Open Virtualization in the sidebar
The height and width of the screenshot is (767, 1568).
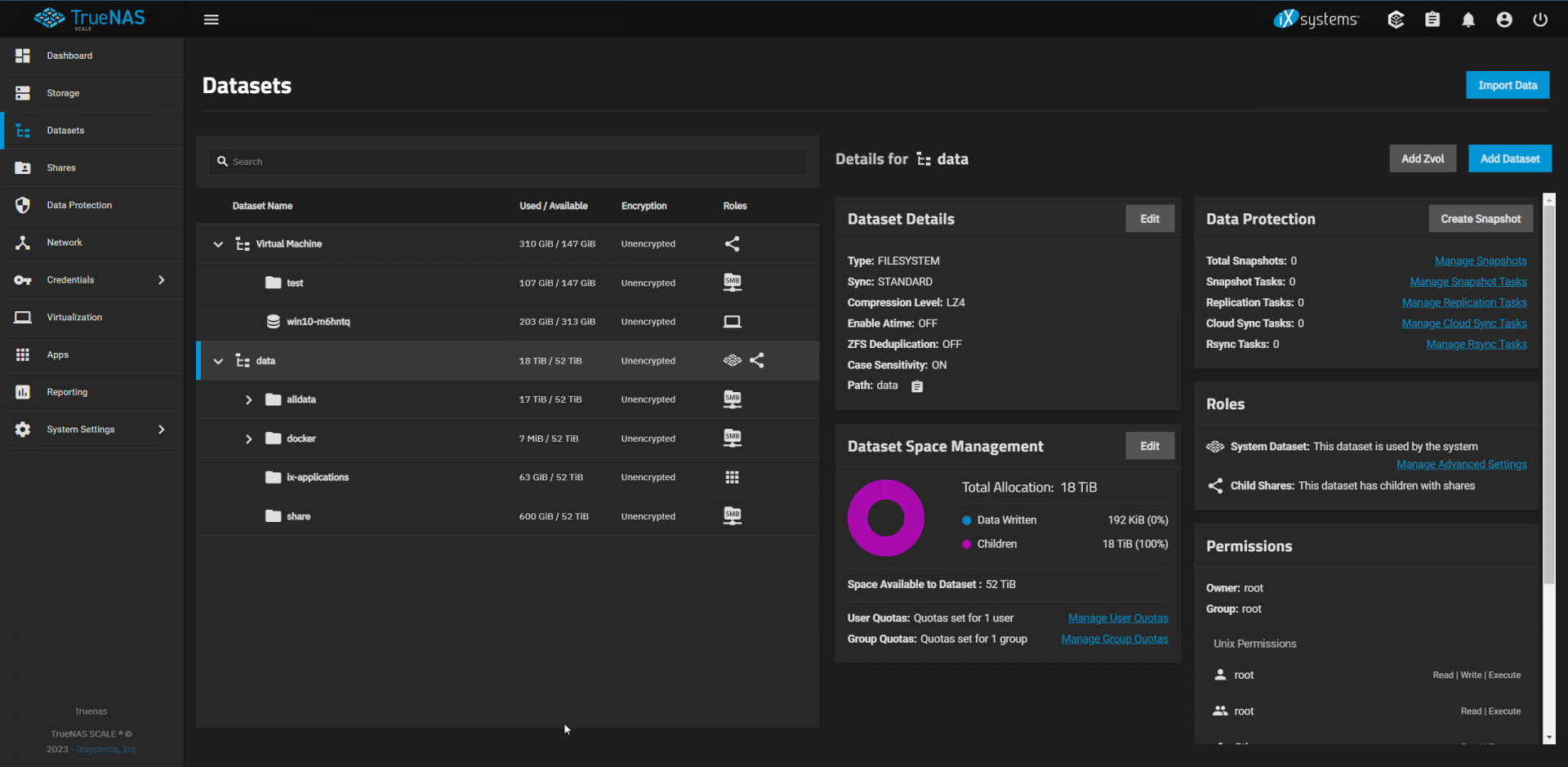91,317
